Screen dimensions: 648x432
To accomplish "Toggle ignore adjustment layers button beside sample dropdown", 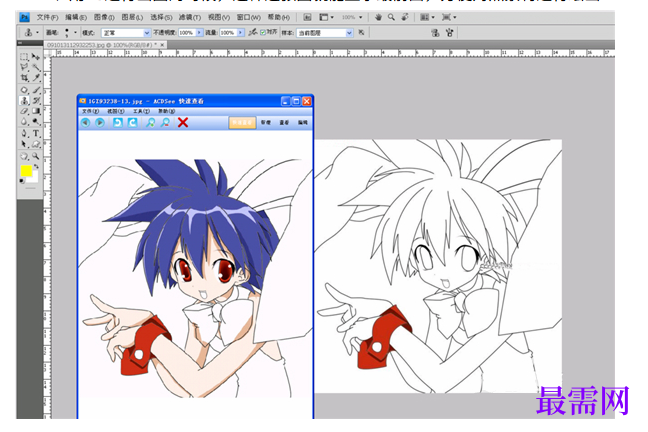I will coord(362,32).
